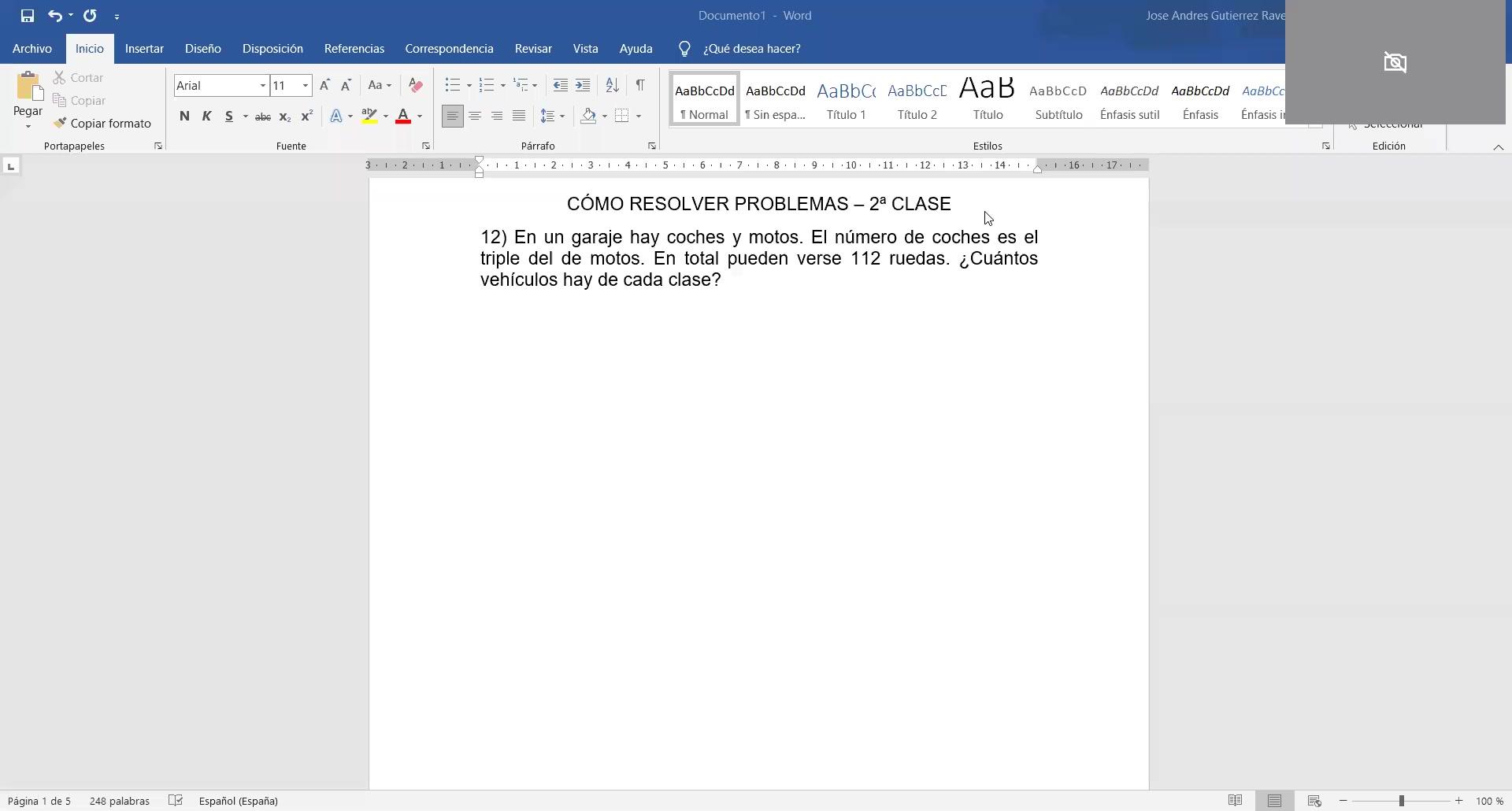
Task: Open the Párrafo dialog launcher
Action: click(652, 146)
